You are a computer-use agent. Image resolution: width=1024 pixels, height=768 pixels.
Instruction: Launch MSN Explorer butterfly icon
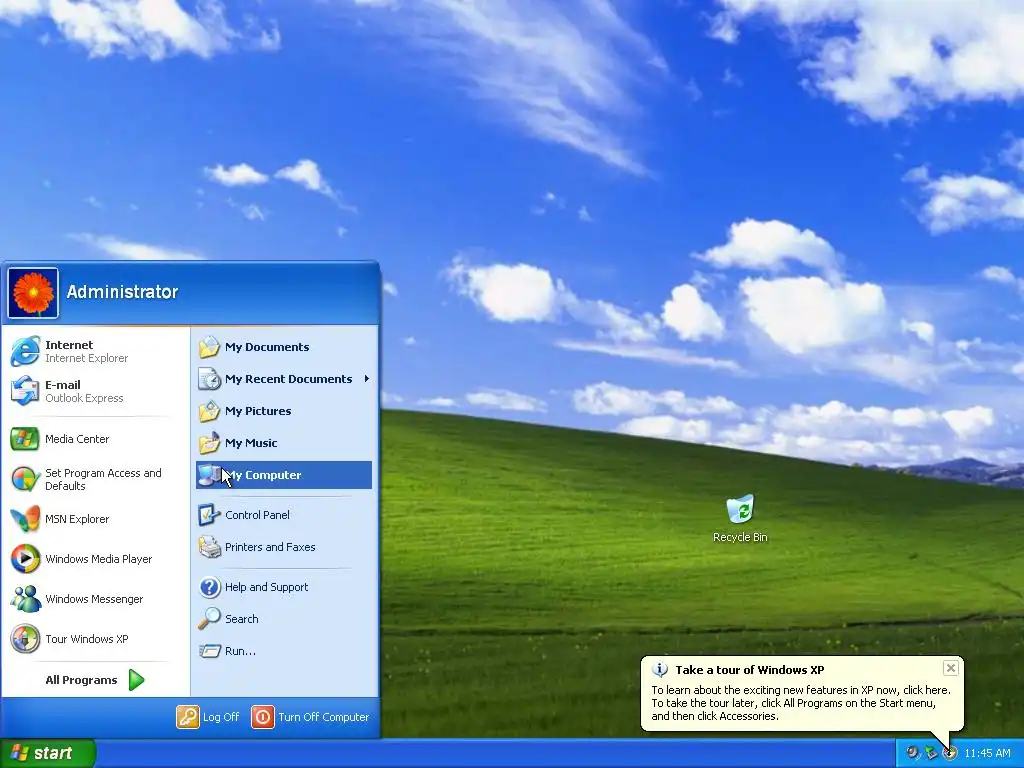point(25,519)
